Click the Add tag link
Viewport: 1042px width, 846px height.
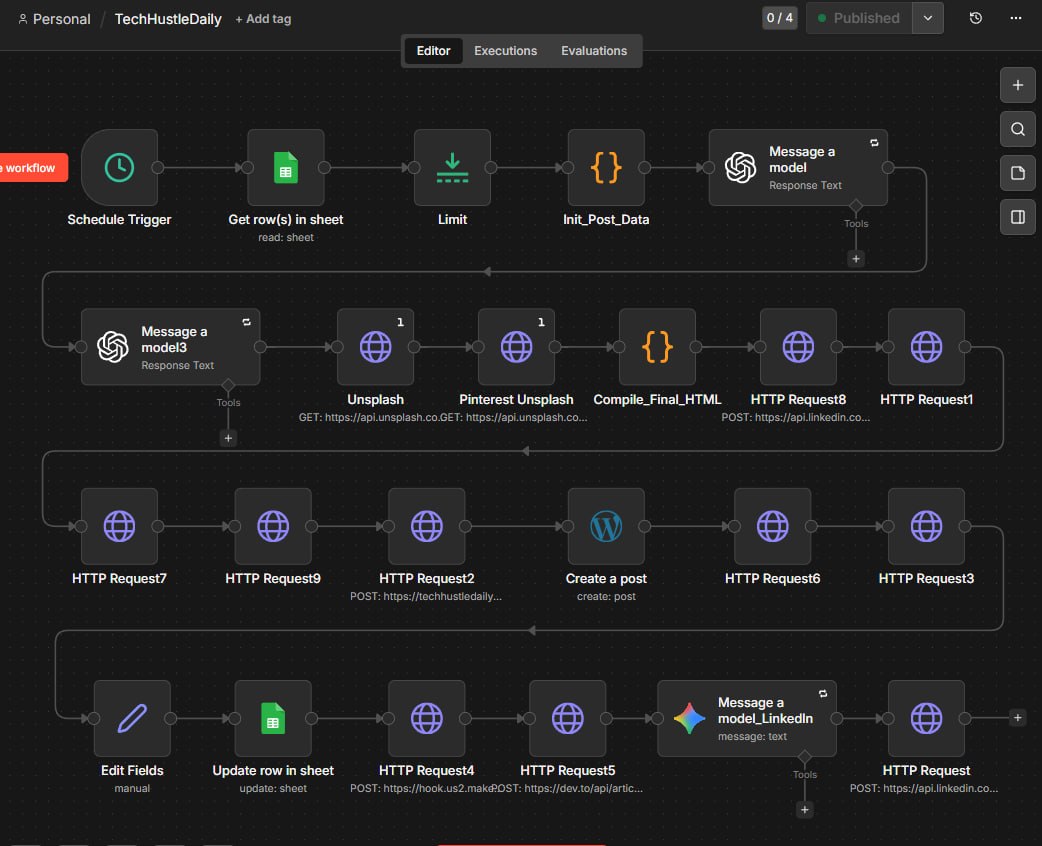coord(263,19)
